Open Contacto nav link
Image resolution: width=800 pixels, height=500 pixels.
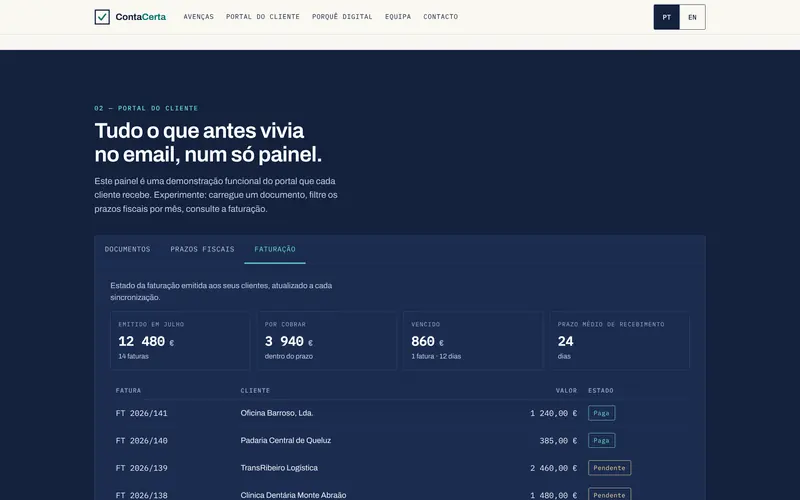(x=440, y=17)
